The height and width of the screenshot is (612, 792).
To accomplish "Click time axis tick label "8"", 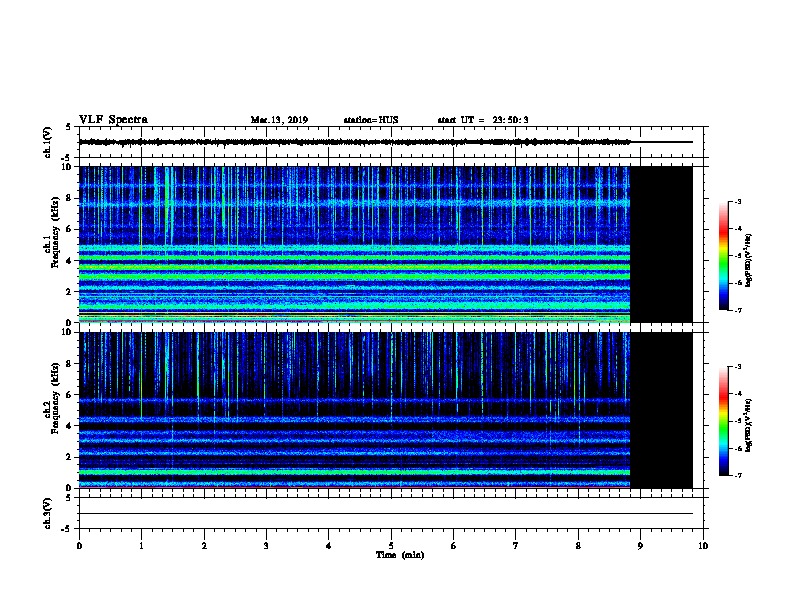I will [x=578, y=546].
